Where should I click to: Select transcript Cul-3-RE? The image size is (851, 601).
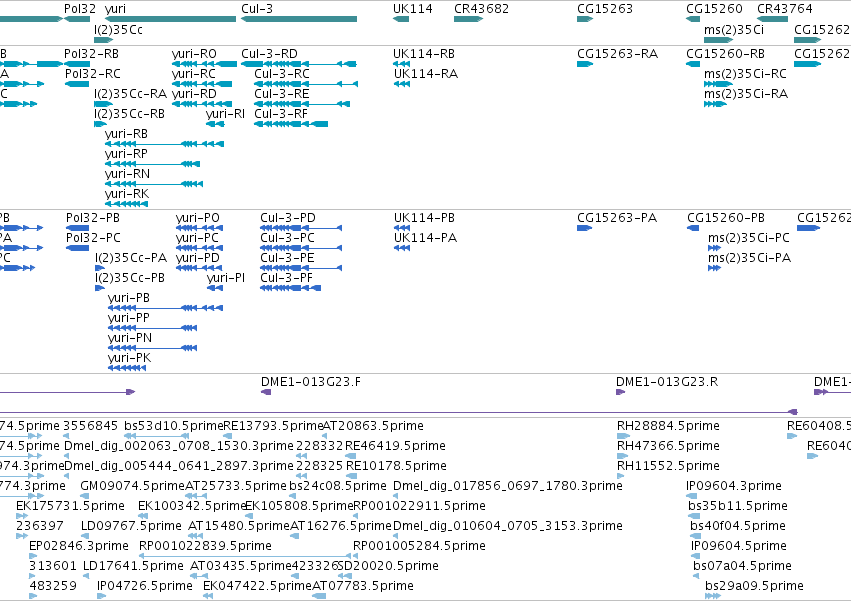point(282,94)
